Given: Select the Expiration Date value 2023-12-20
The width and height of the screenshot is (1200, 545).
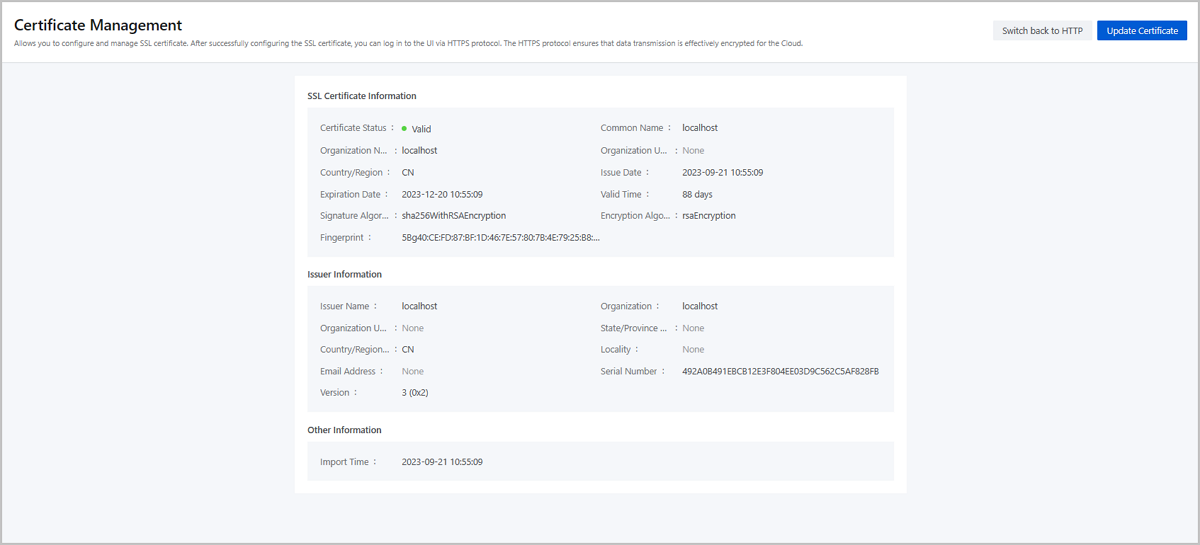Looking at the screenshot, I should pos(442,194).
